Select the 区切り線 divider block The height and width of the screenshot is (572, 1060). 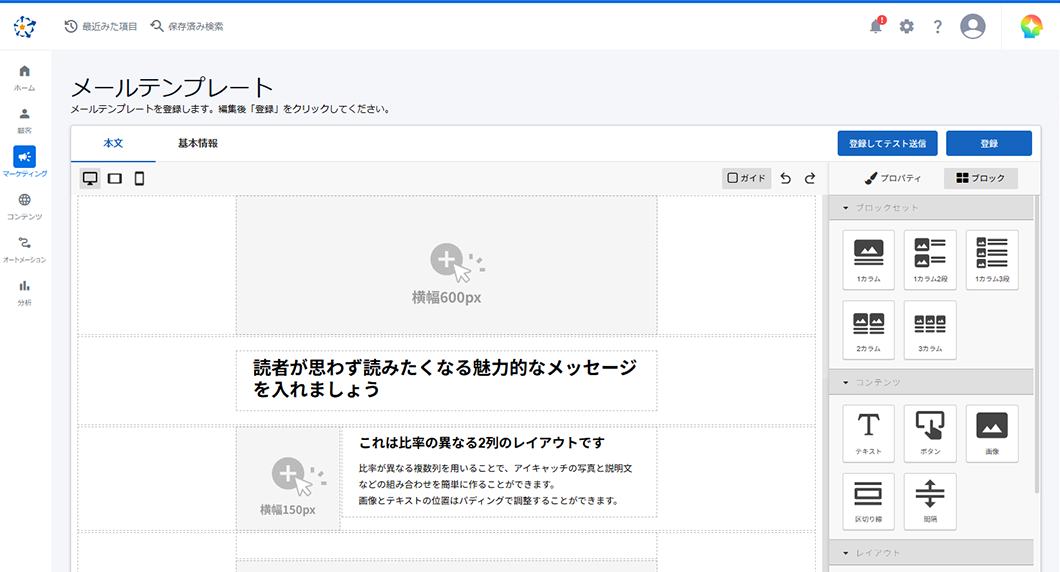tap(869, 501)
